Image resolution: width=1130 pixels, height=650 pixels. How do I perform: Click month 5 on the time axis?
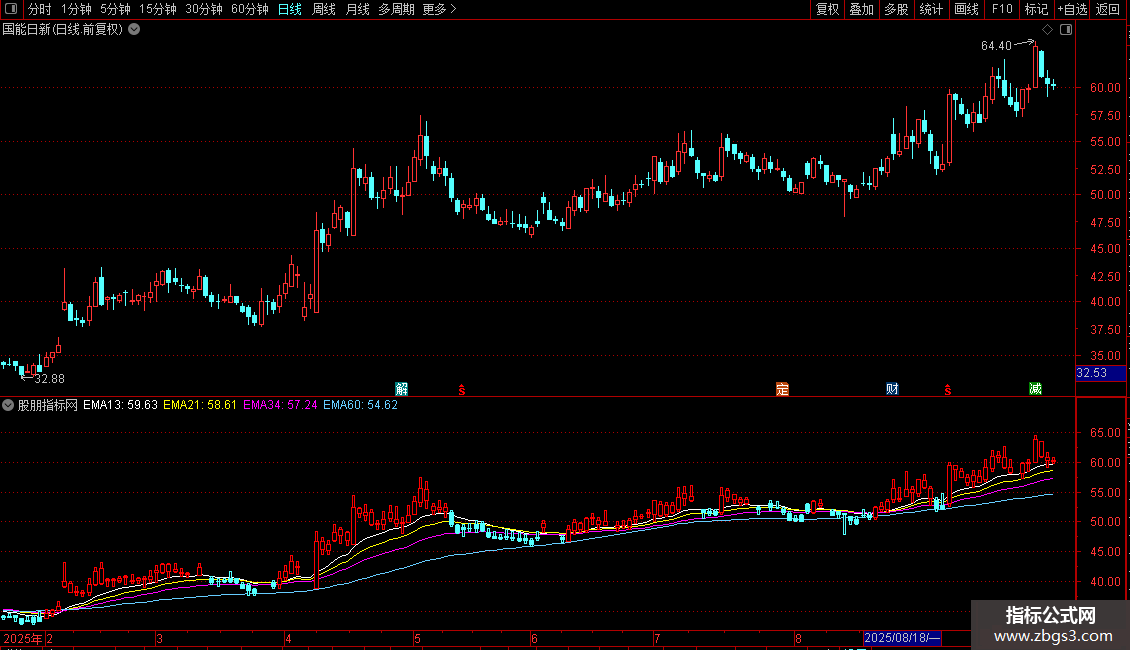[x=417, y=638]
